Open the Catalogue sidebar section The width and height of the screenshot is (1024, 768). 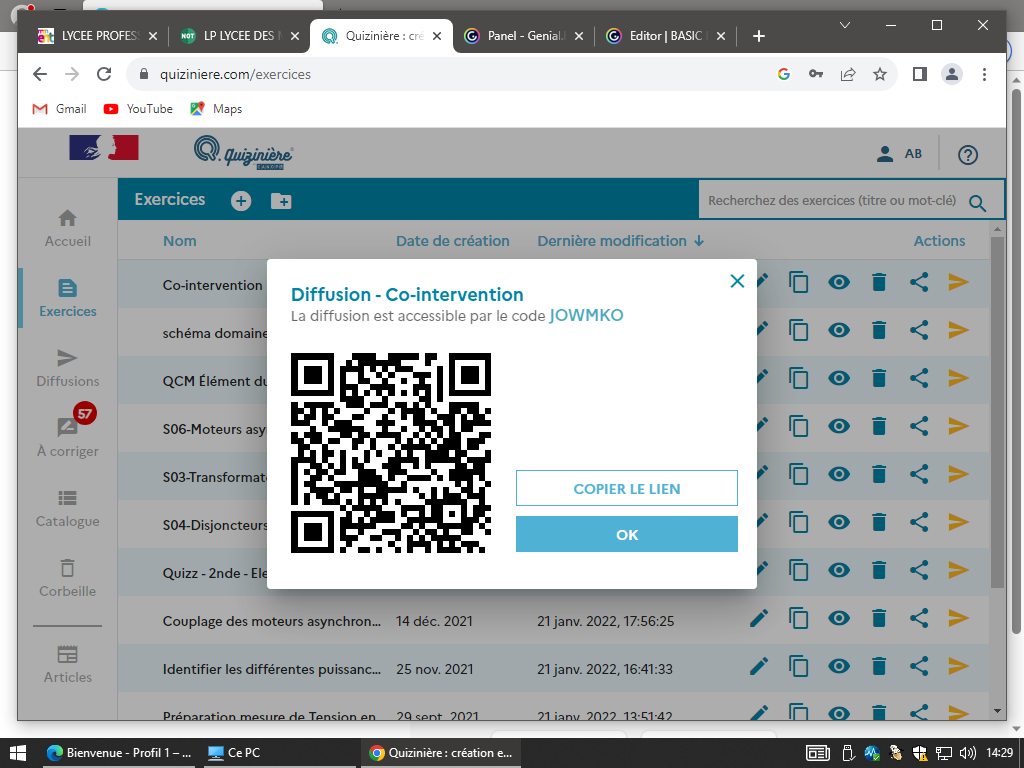68,509
